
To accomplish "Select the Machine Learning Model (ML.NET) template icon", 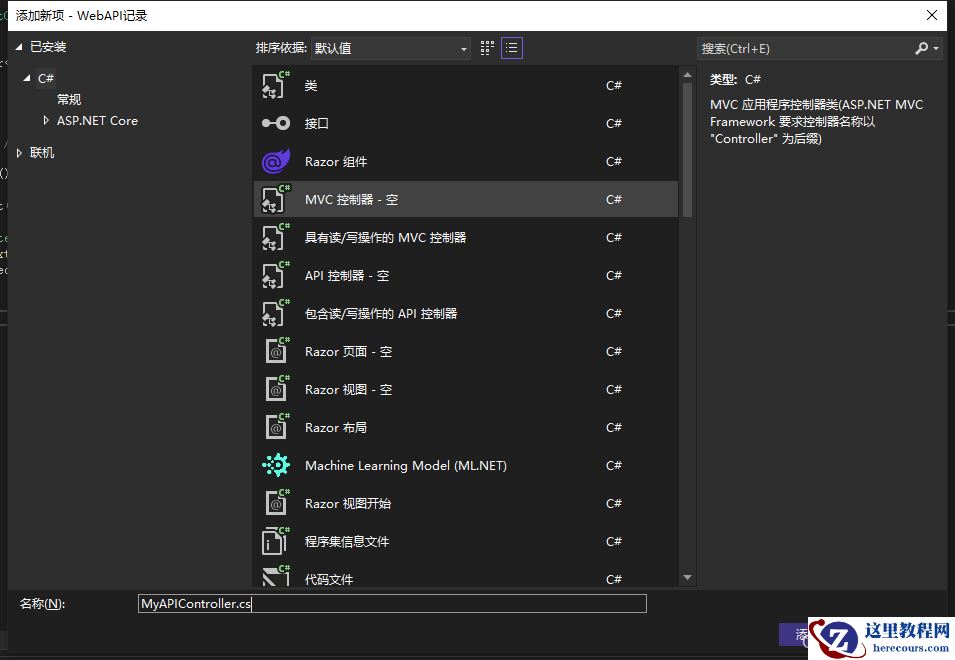I will tap(275, 465).
